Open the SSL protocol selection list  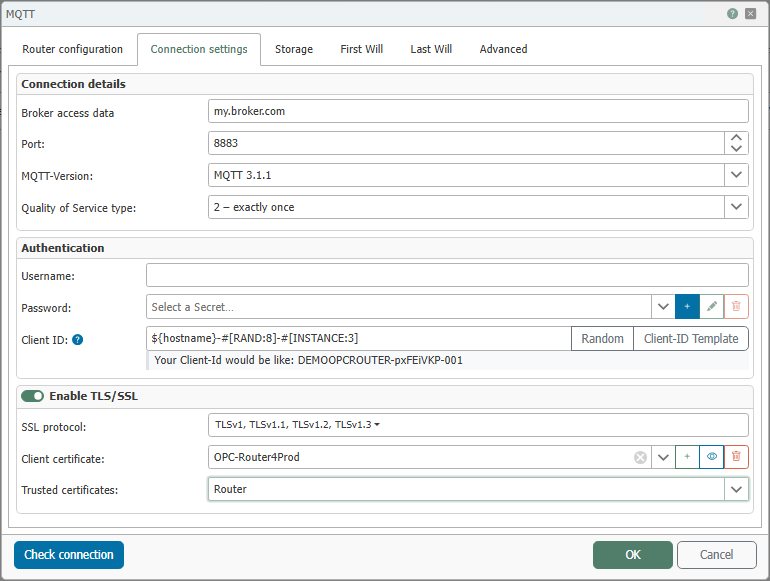point(478,425)
